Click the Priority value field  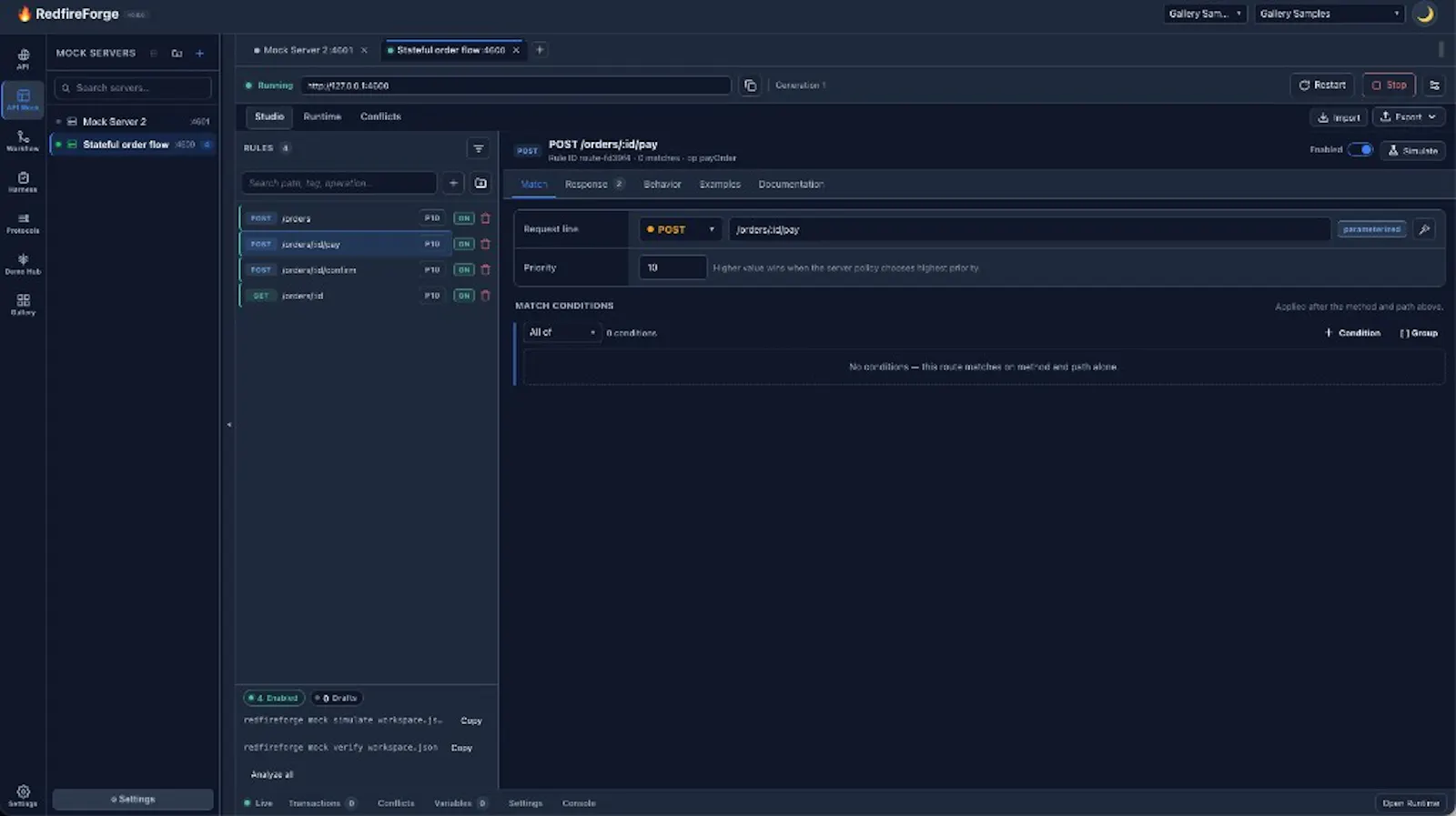[x=672, y=267]
